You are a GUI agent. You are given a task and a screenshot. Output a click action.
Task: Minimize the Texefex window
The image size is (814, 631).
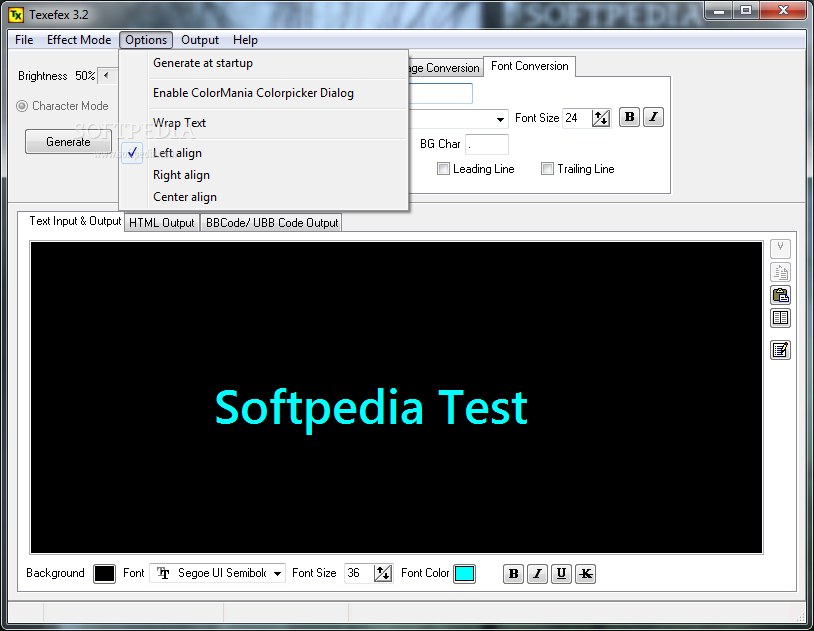coord(719,10)
